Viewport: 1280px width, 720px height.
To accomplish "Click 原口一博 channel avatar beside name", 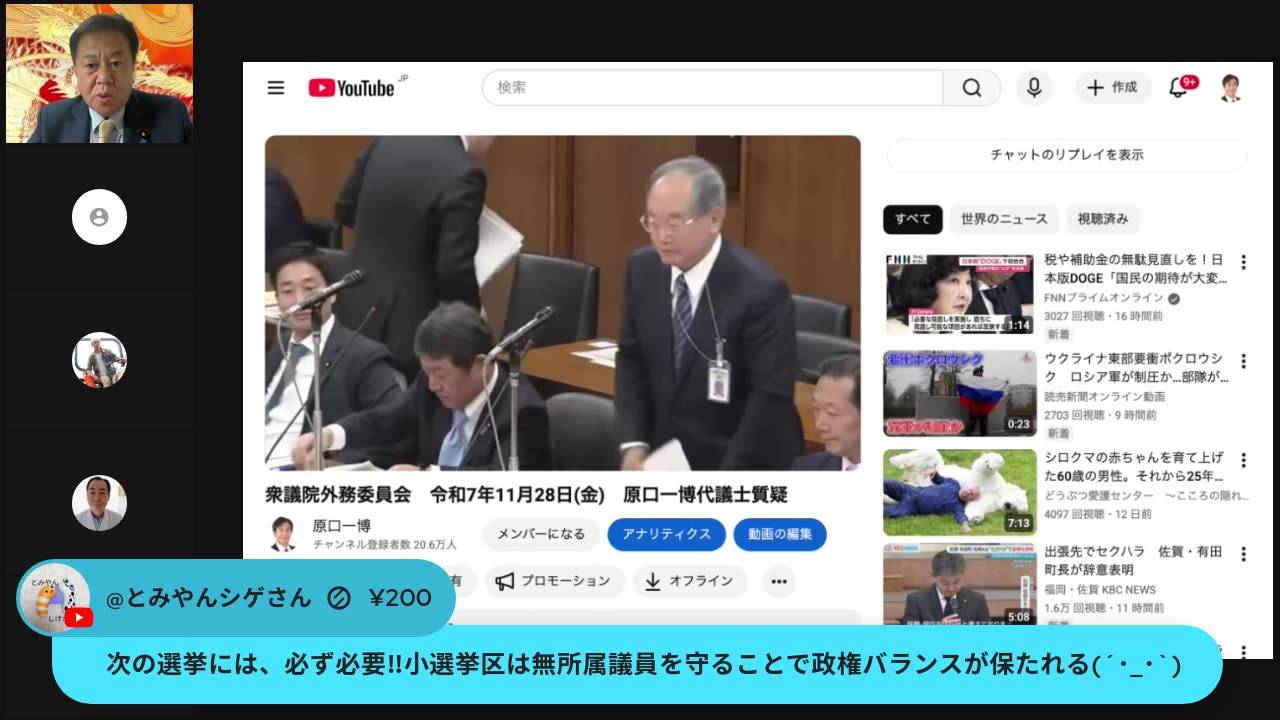I will (x=283, y=534).
